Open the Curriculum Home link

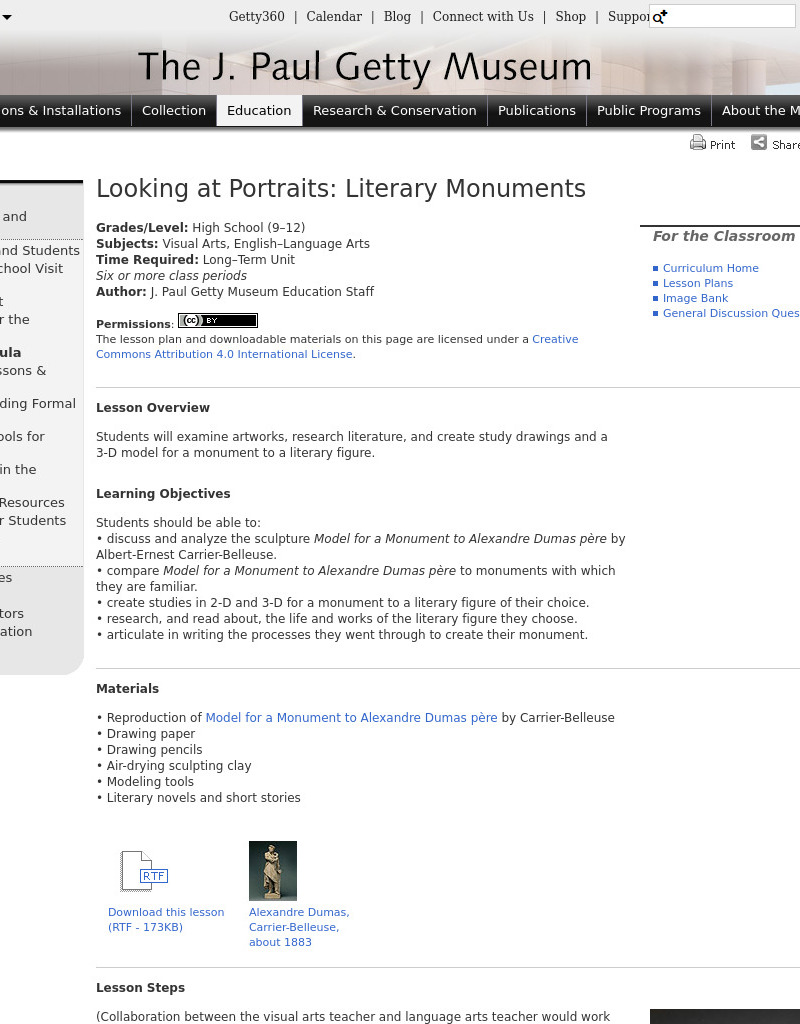(x=711, y=268)
